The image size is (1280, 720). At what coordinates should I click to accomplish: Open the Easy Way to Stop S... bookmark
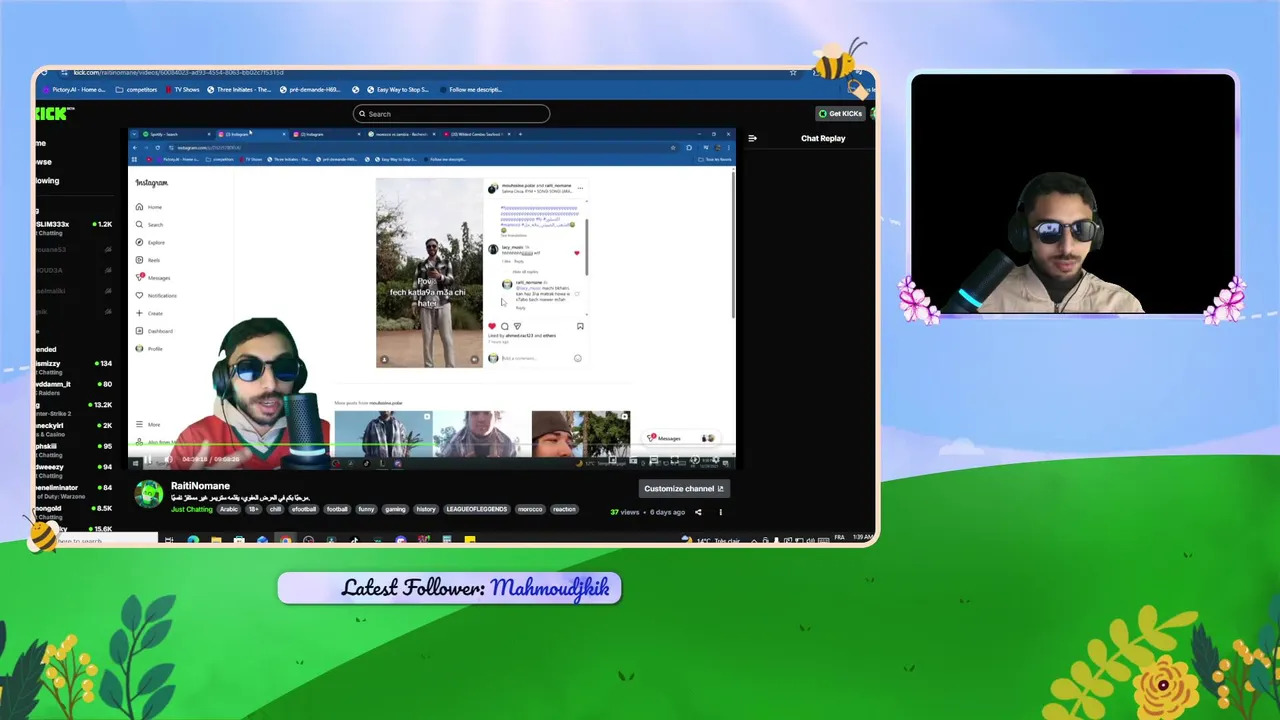[397, 89]
